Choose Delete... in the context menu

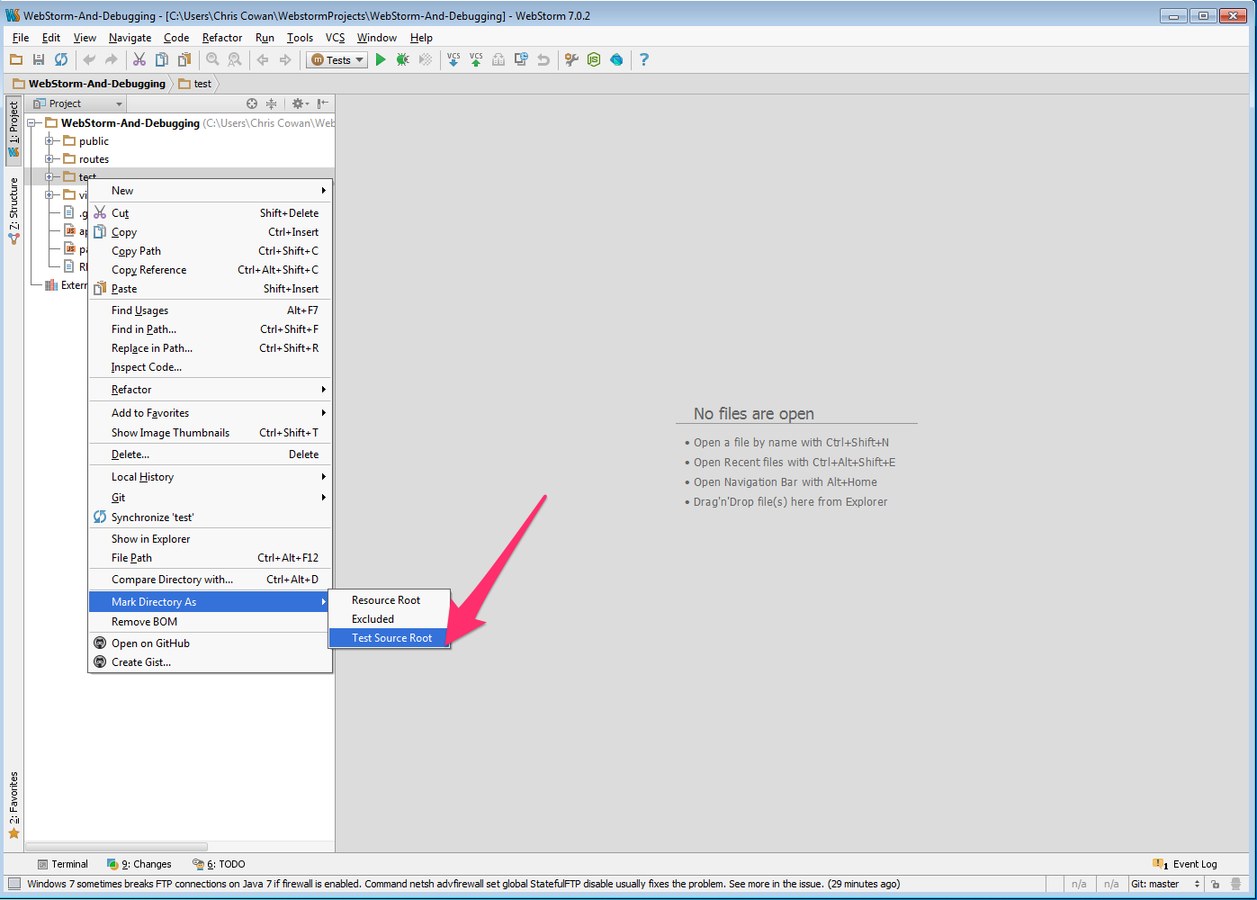[x=210, y=455]
